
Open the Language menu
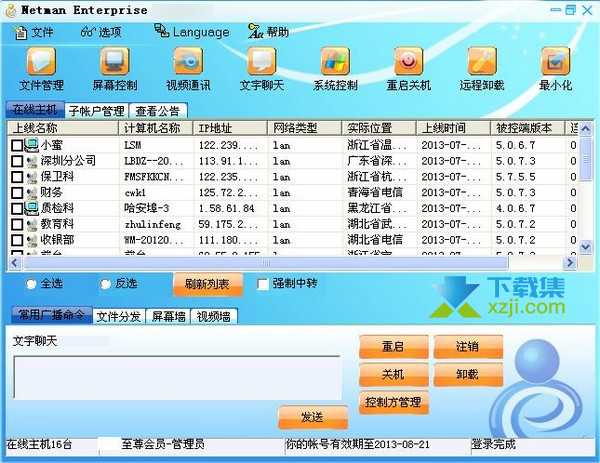click(192, 32)
